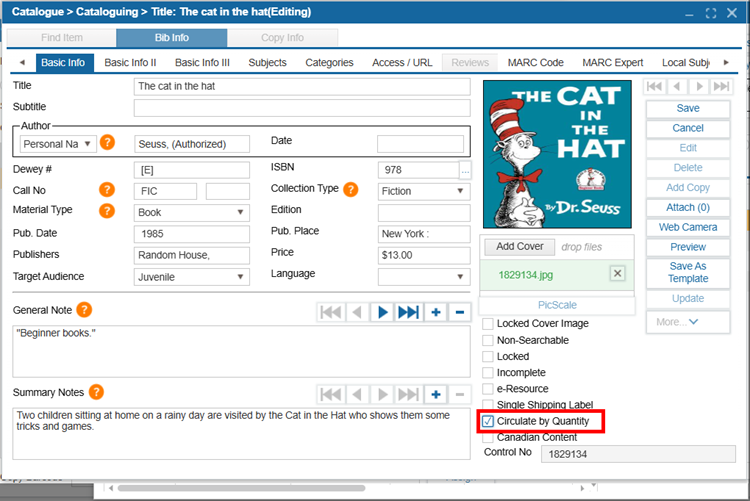Check the Canadian Content option
Screen dimensions: 750x501
(488, 437)
